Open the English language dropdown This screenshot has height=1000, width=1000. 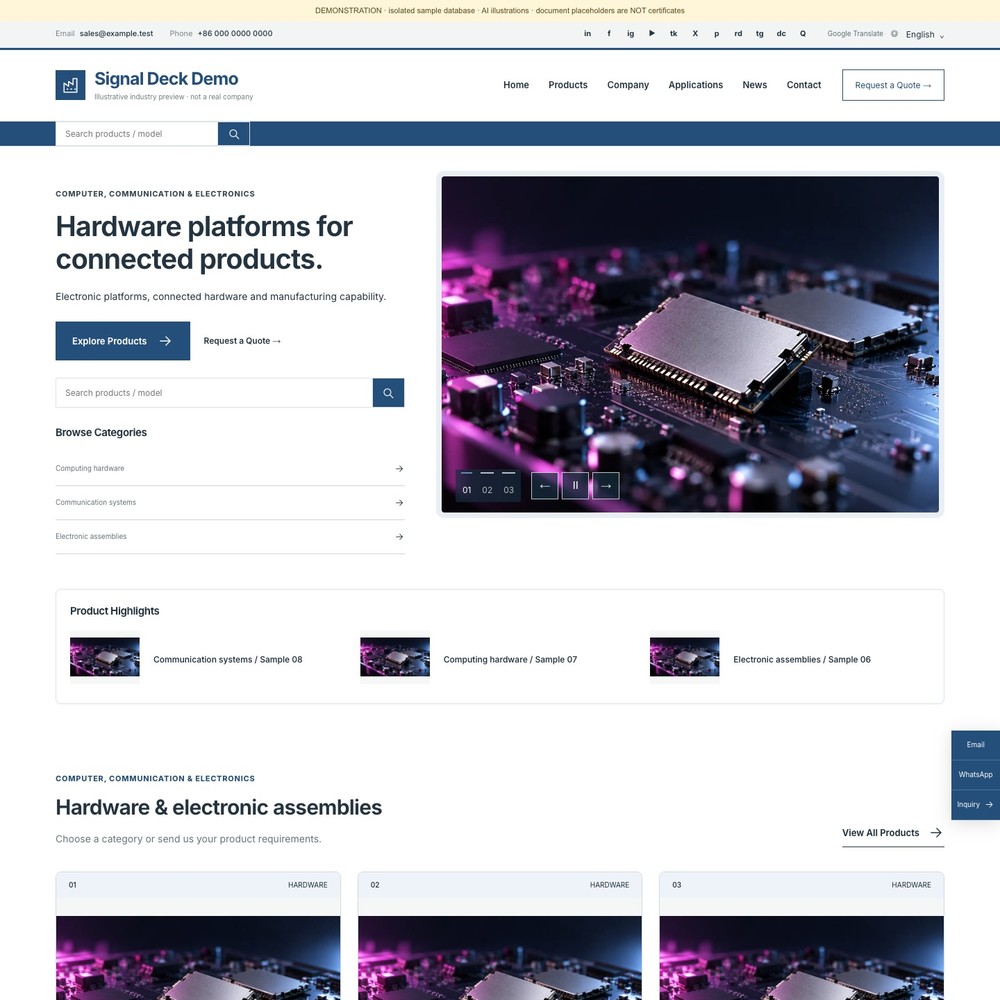(924, 34)
